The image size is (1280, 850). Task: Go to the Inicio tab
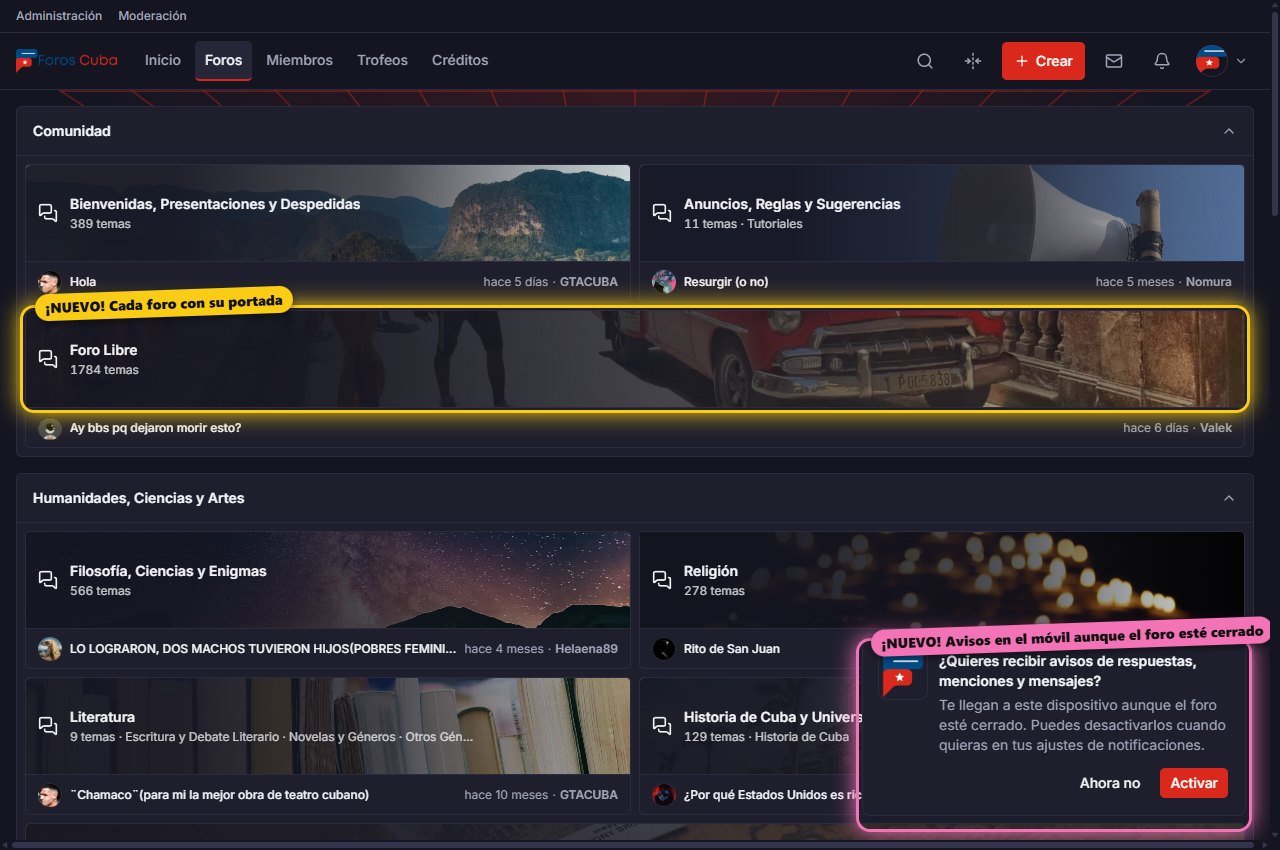163,61
